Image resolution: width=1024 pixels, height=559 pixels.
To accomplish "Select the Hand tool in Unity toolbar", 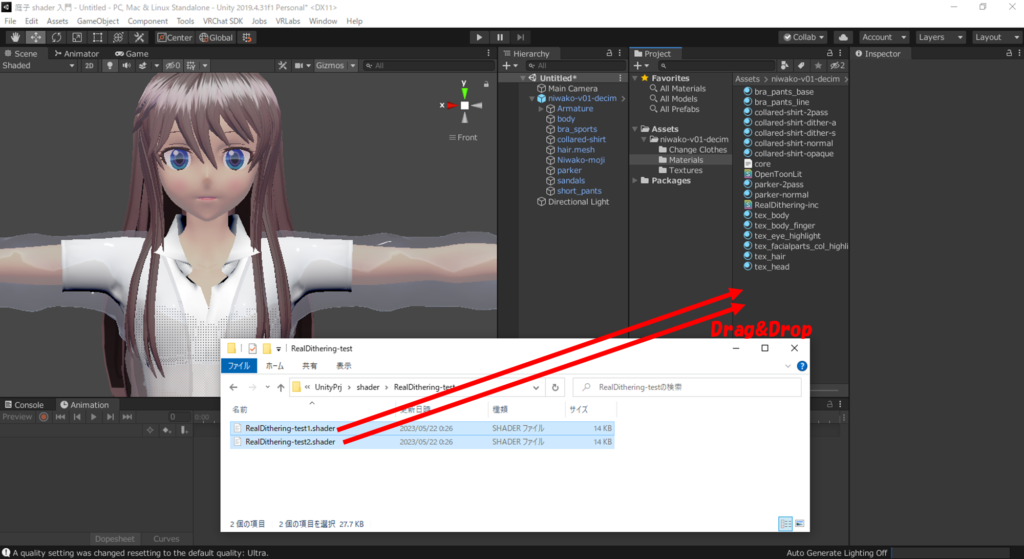I will 14,37.
